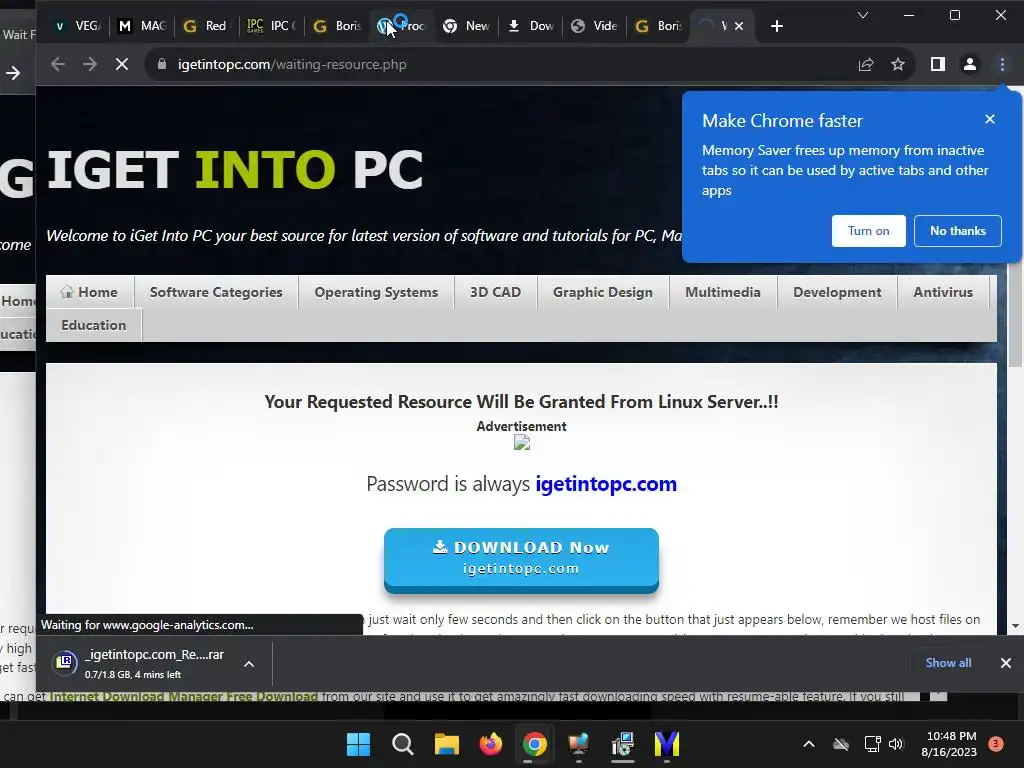Open the Education menu
Viewport: 1024px width, 768px height.
pyautogui.click(x=94, y=325)
